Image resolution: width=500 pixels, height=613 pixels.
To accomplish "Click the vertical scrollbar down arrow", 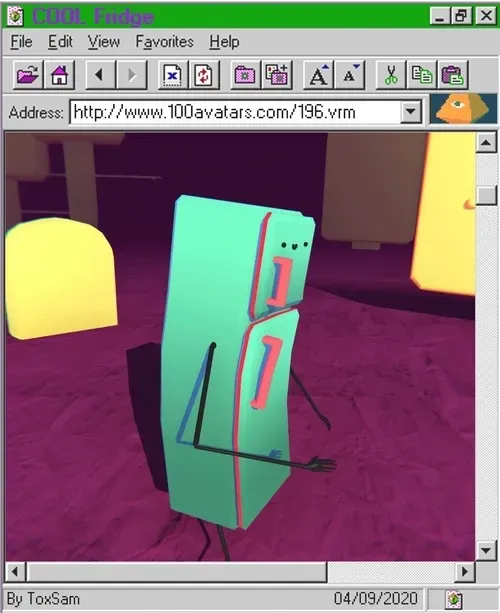I will coord(486,550).
